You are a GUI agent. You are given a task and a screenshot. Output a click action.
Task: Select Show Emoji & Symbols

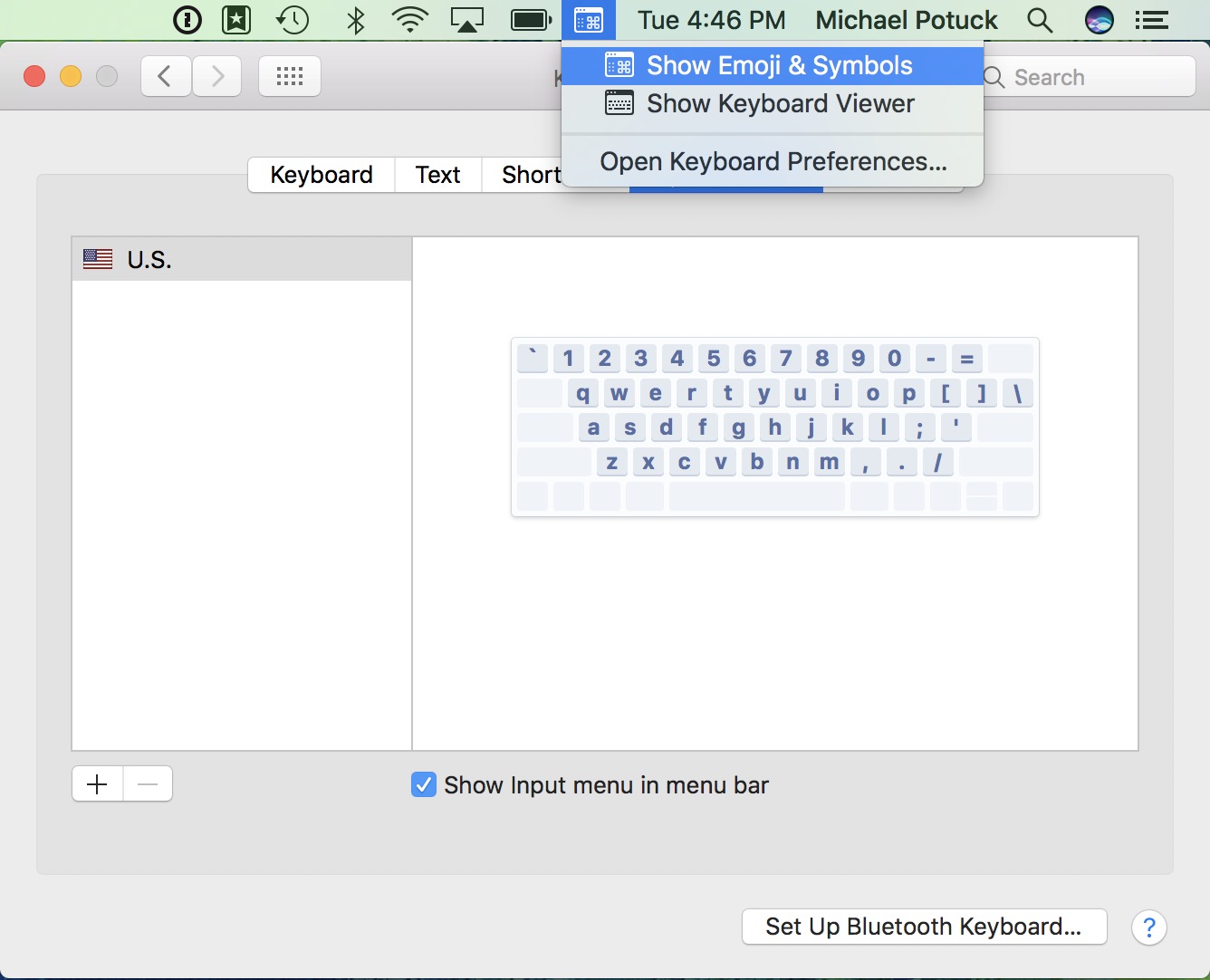778,64
